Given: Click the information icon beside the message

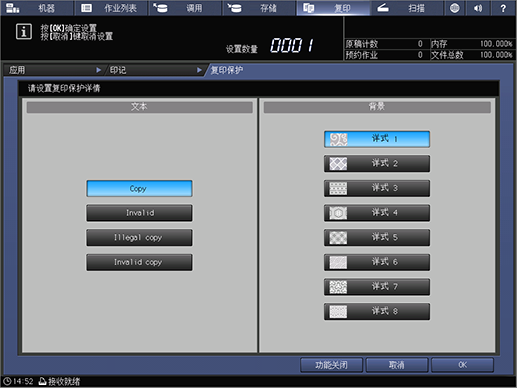Looking at the screenshot, I should [x=24, y=32].
